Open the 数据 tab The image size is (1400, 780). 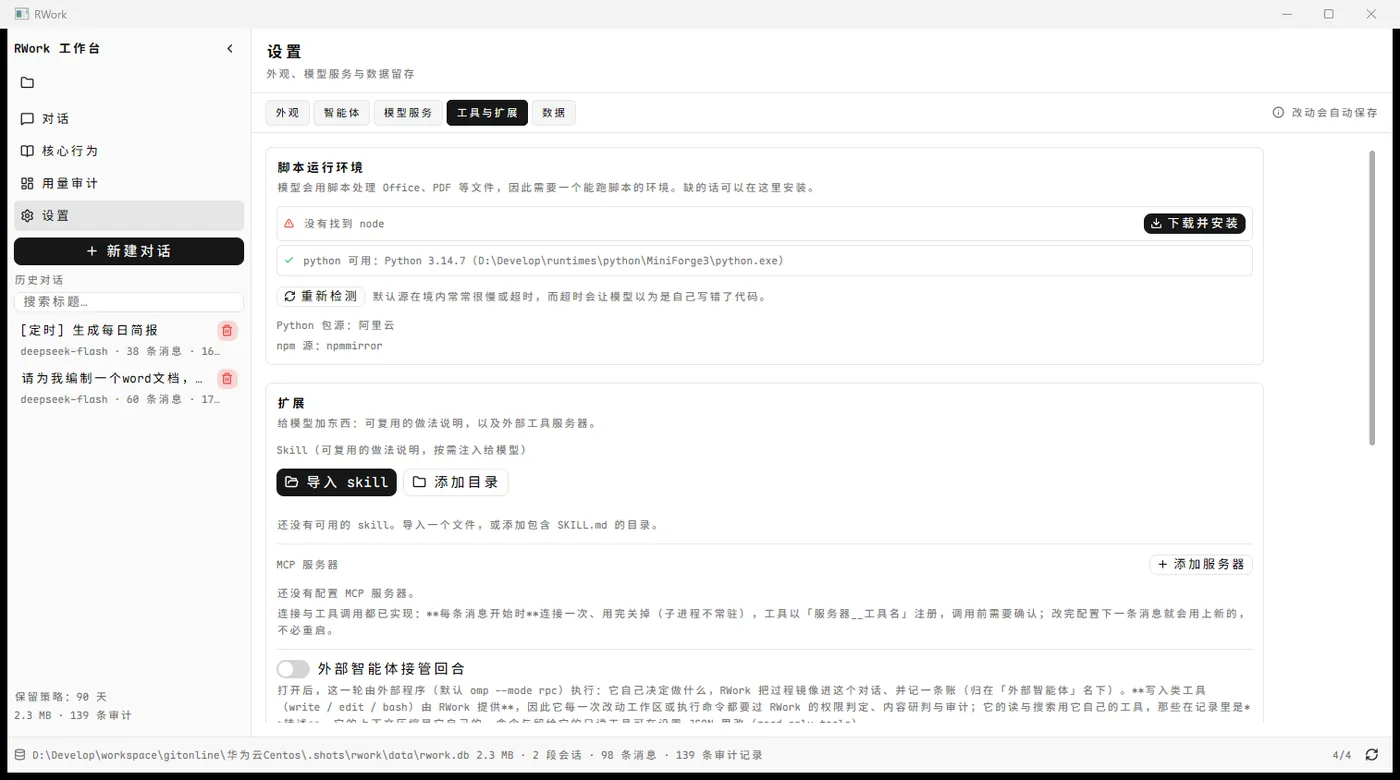[x=554, y=113]
